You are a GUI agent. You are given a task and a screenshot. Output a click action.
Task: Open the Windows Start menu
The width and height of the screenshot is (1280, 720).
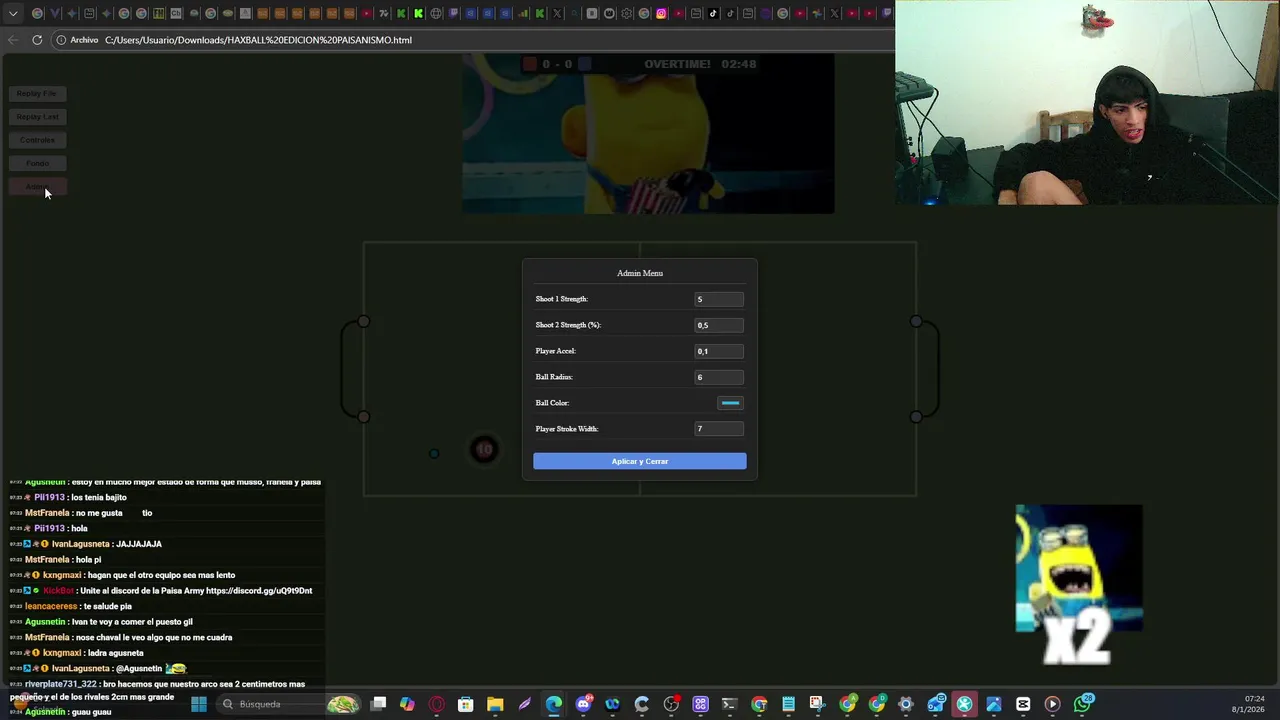click(198, 704)
